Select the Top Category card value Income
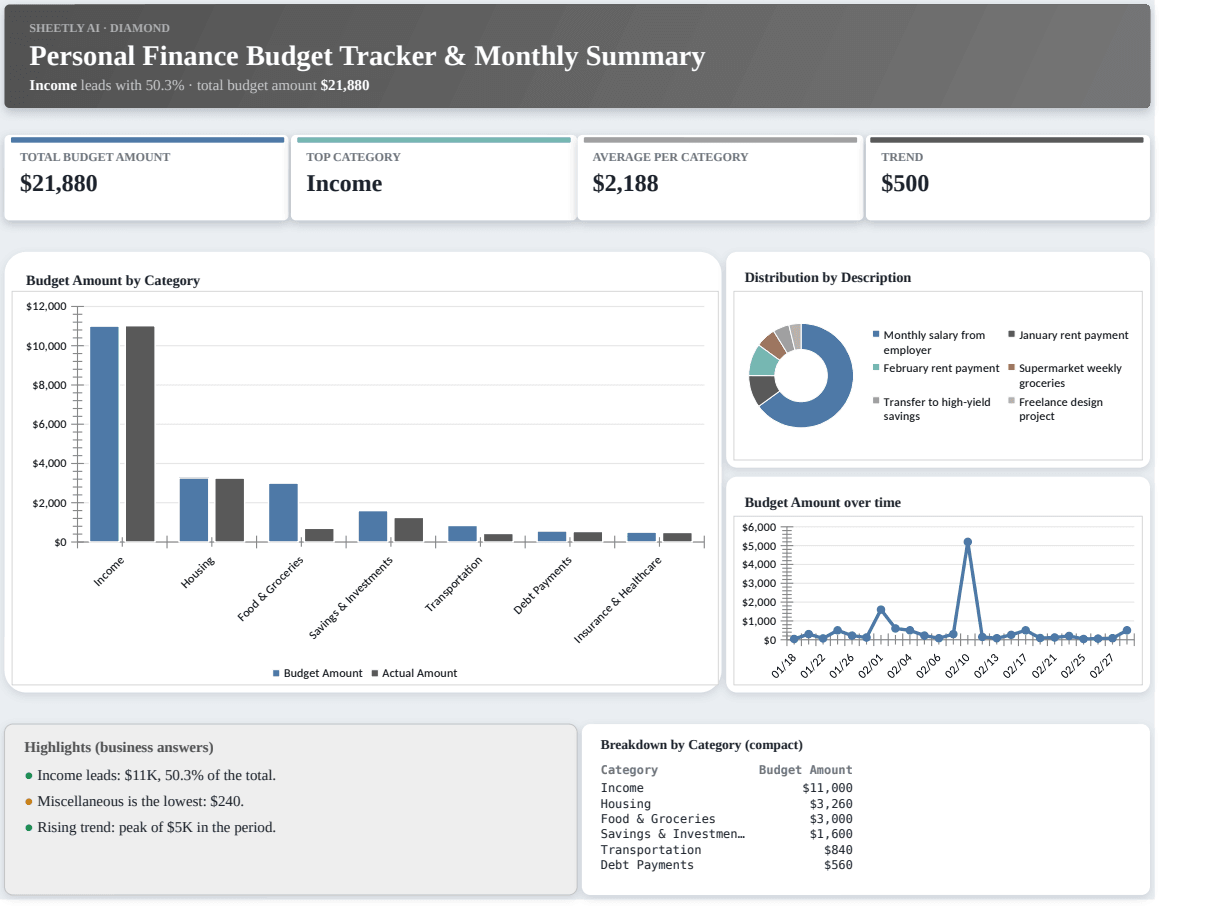The image size is (1227, 922). [x=344, y=183]
